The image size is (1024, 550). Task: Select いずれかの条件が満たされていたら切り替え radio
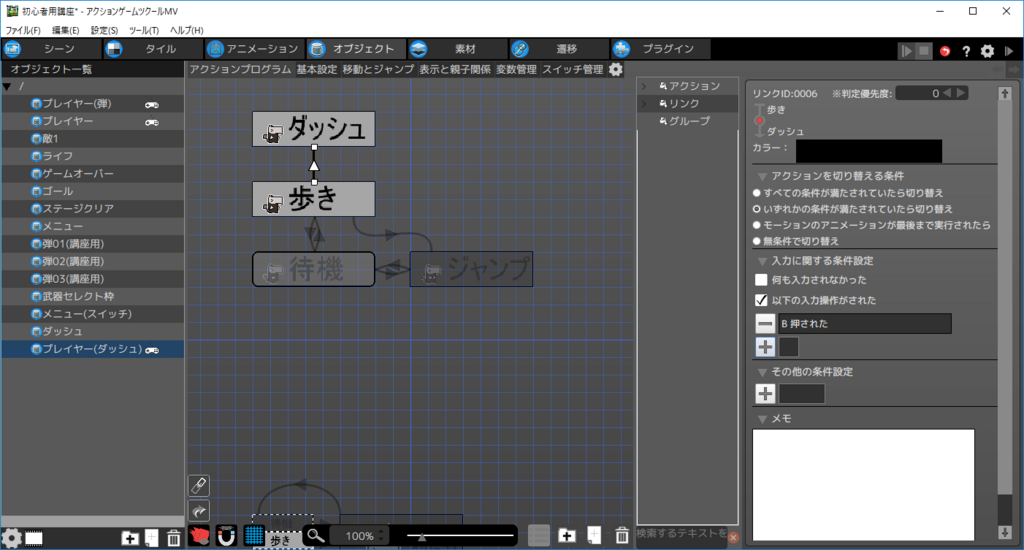point(757,209)
